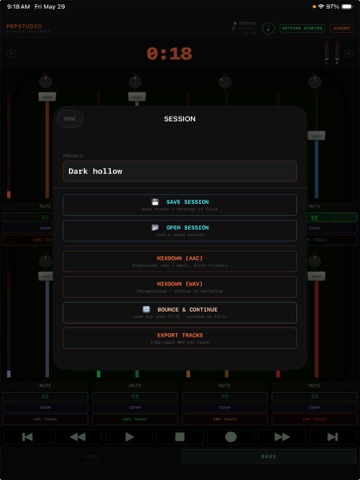
Task: Choose Export Tracks
Action: (x=180, y=338)
